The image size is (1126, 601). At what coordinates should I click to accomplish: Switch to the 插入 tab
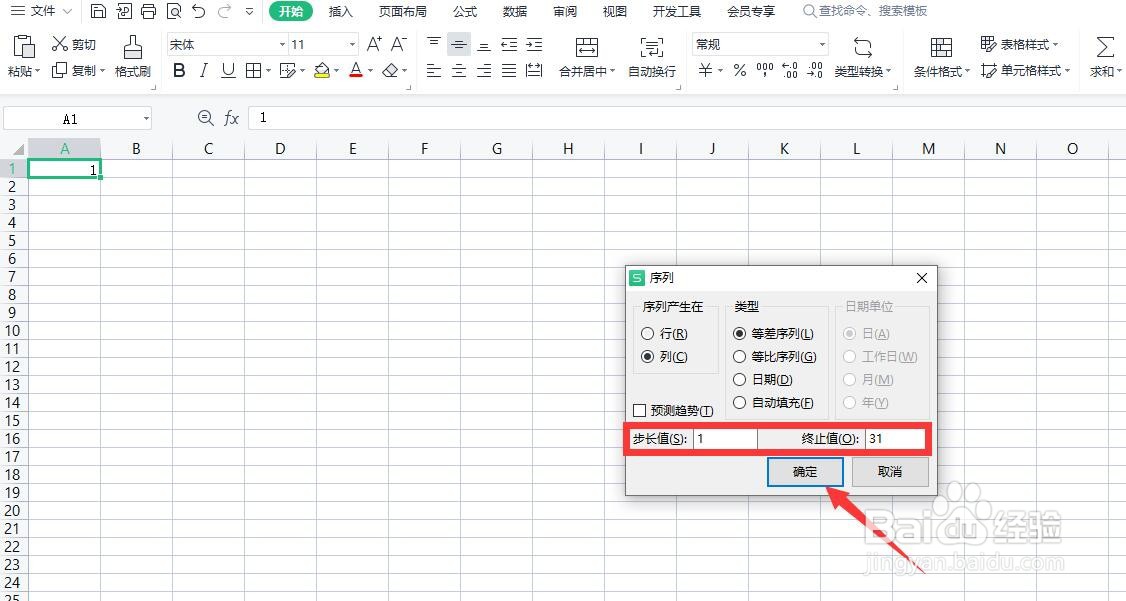pos(340,11)
